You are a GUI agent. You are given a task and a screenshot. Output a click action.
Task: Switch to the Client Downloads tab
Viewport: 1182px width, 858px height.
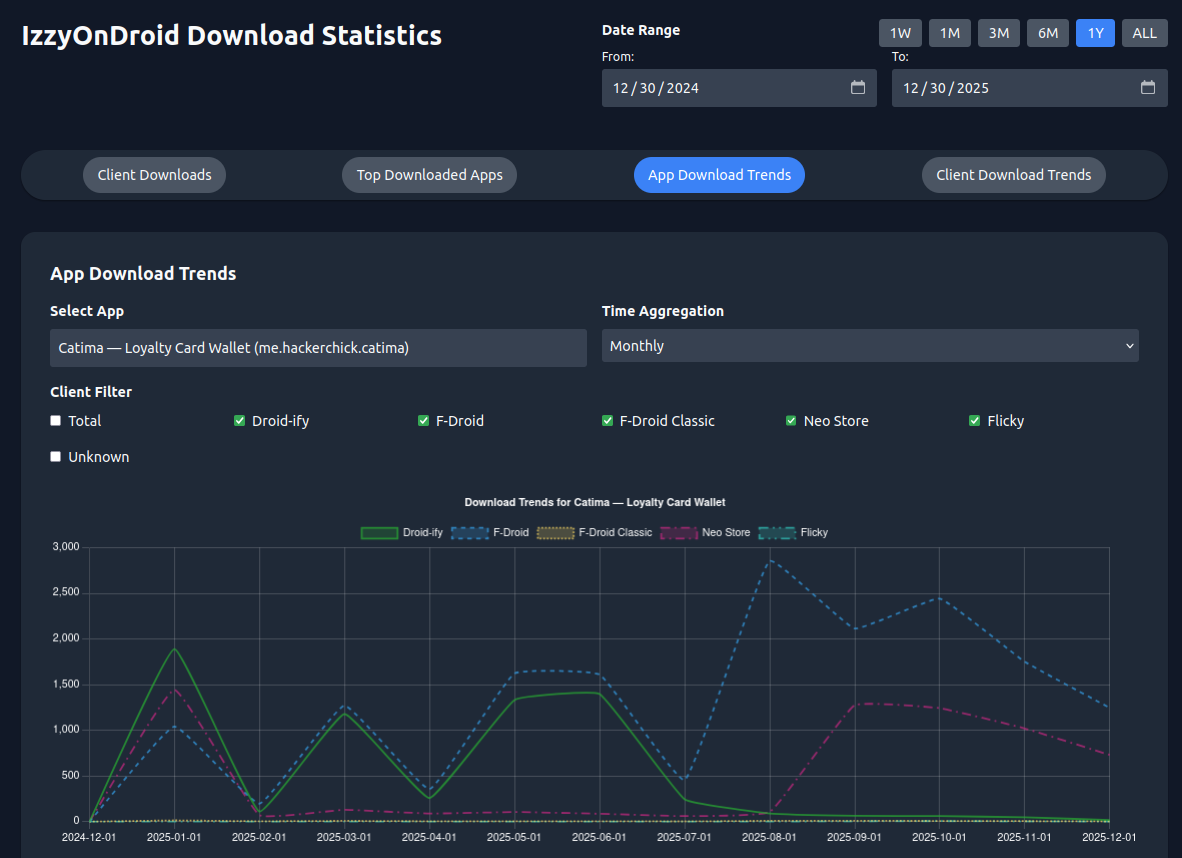point(154,175)
